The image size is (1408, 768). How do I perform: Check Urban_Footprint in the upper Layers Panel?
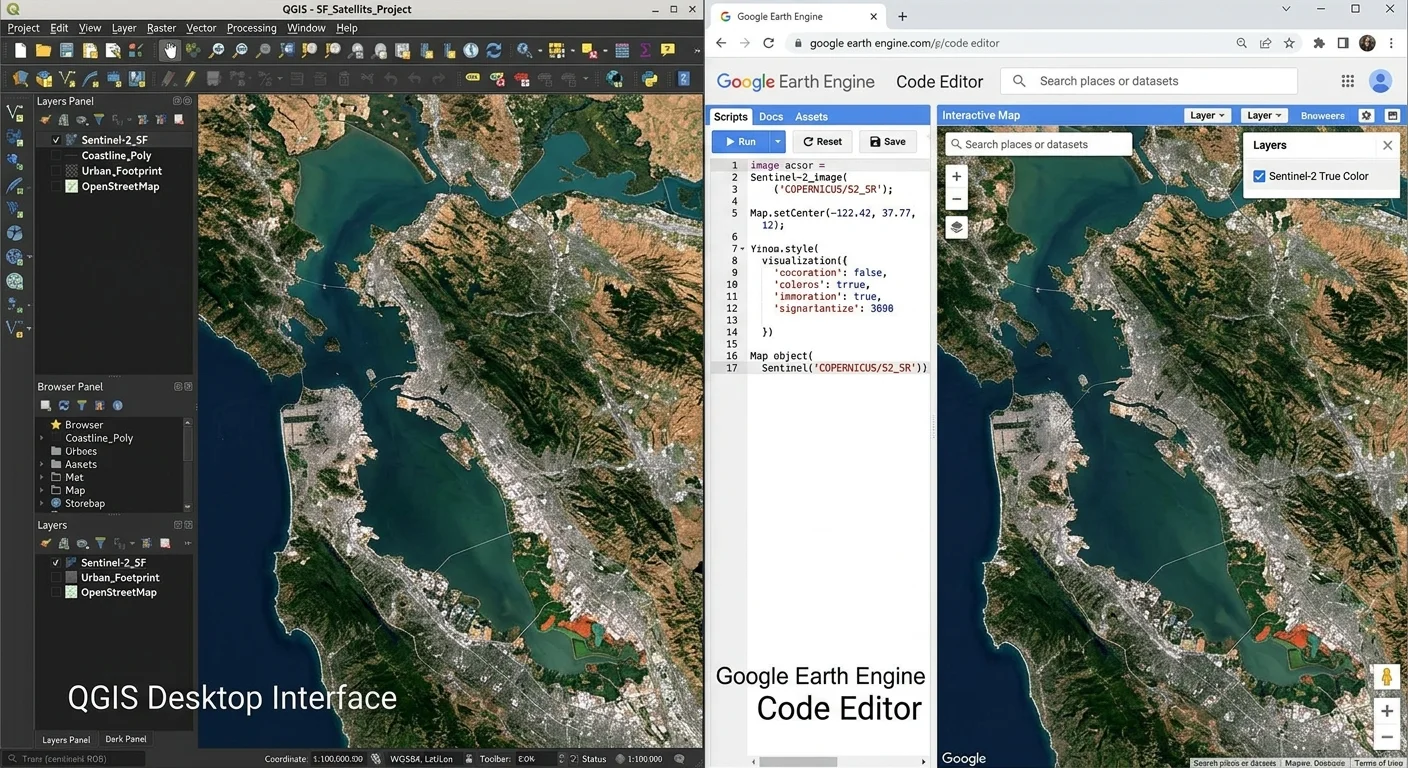click(56, 171)
